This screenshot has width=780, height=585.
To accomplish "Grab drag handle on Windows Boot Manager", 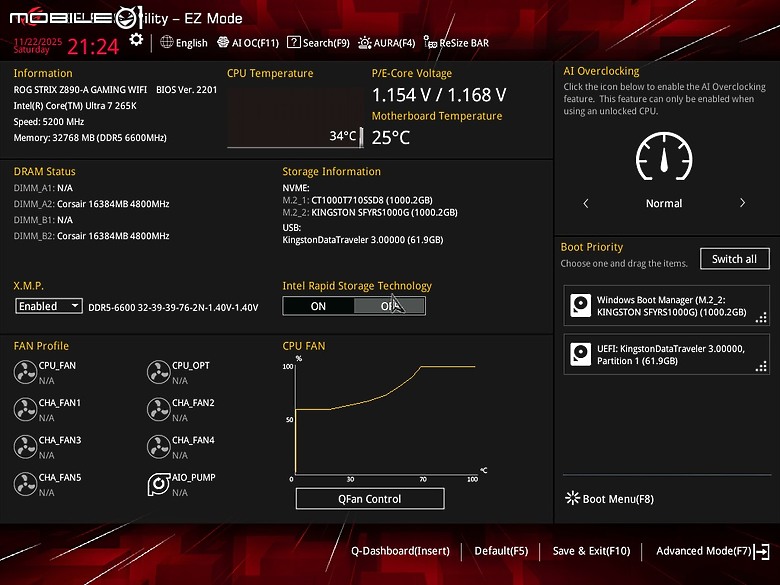I will (761, 317).
